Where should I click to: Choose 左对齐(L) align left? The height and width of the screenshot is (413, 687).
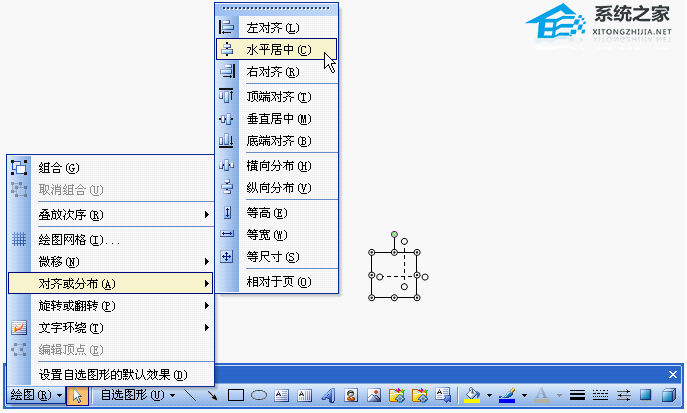pyautogui.click(x=276, y=28)
